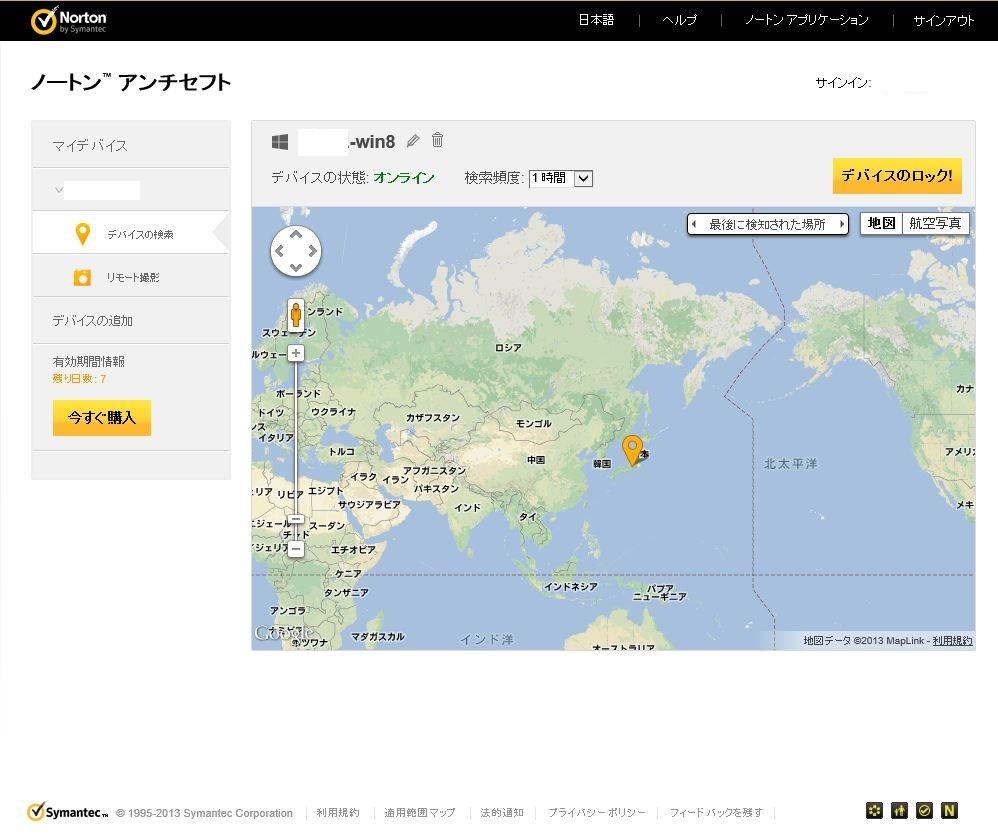This screenshot has width=998, height=837.
Task: Open the footer 利用規約 link
Action: 338,813
